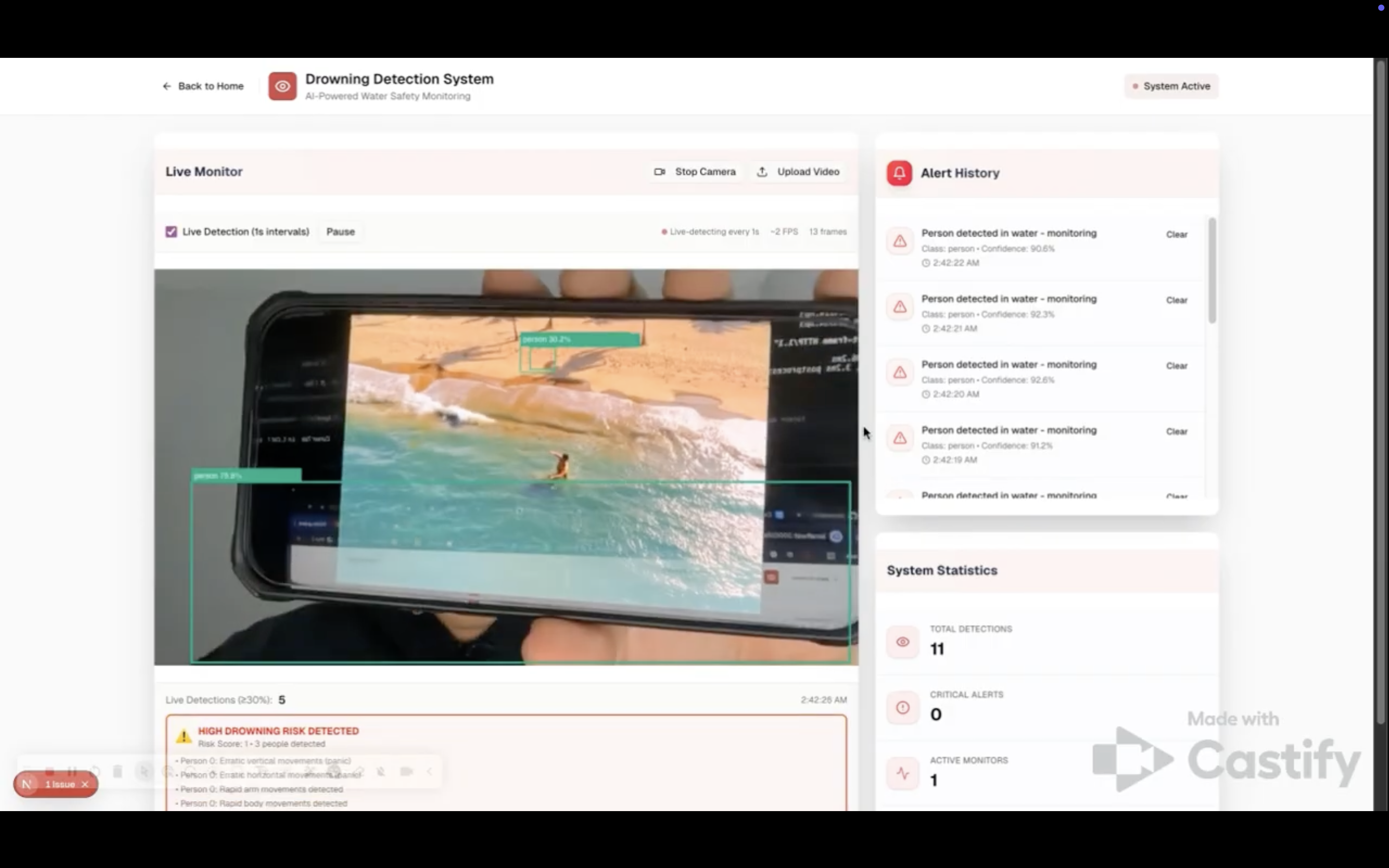
Task: Click the Stop Camera button
Action: pos(695,172)
